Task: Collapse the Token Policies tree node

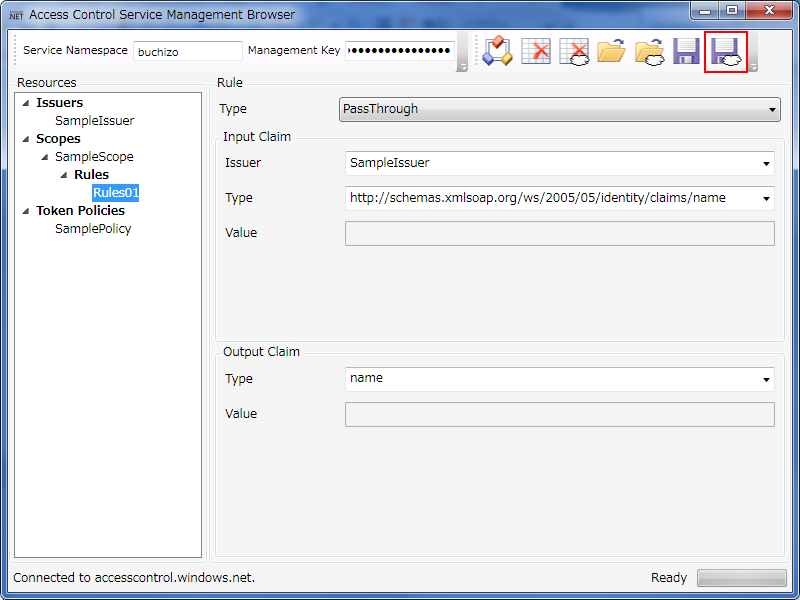Action: tap(26, 211)
